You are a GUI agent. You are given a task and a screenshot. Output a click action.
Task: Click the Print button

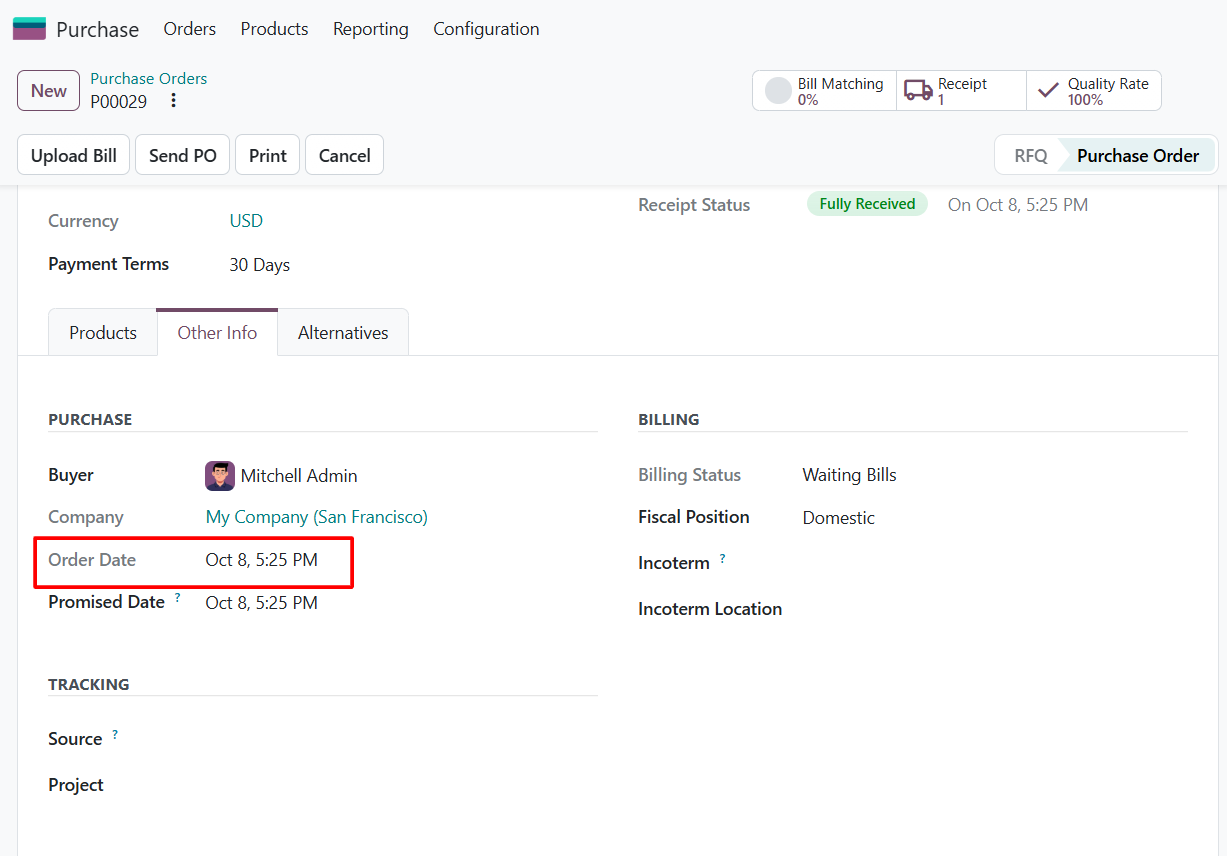(268, 155)
